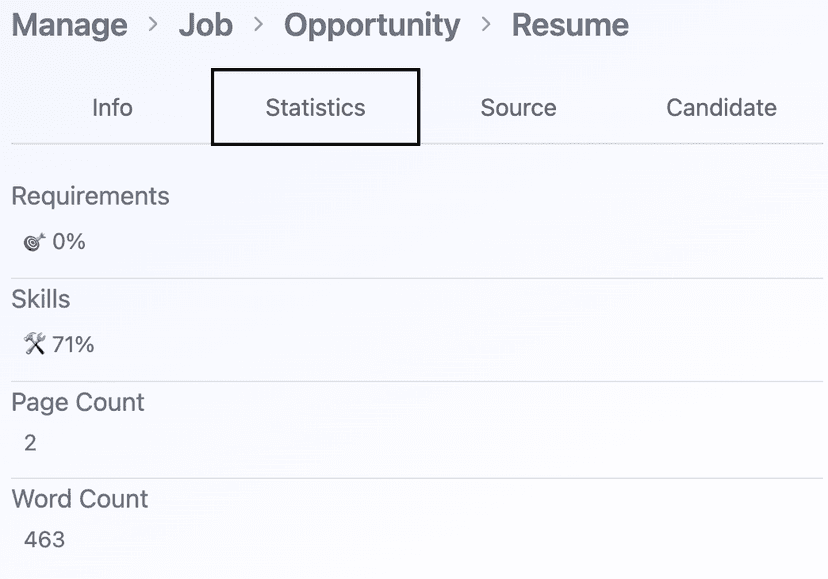Select the Source tab
Screen dimensions: 828x579
point(518,107)
